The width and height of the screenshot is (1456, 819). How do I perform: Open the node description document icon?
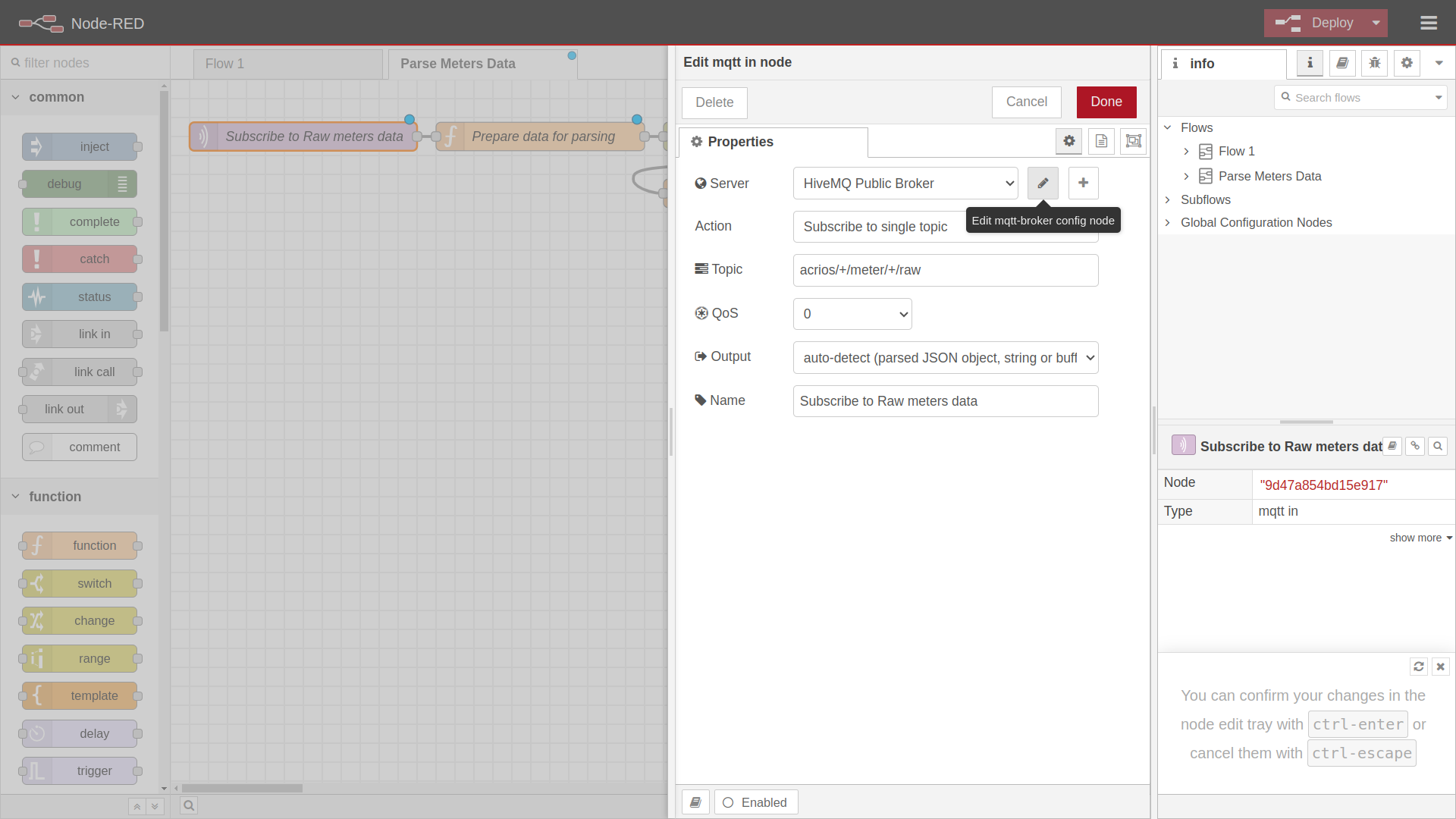point(1101,141)
